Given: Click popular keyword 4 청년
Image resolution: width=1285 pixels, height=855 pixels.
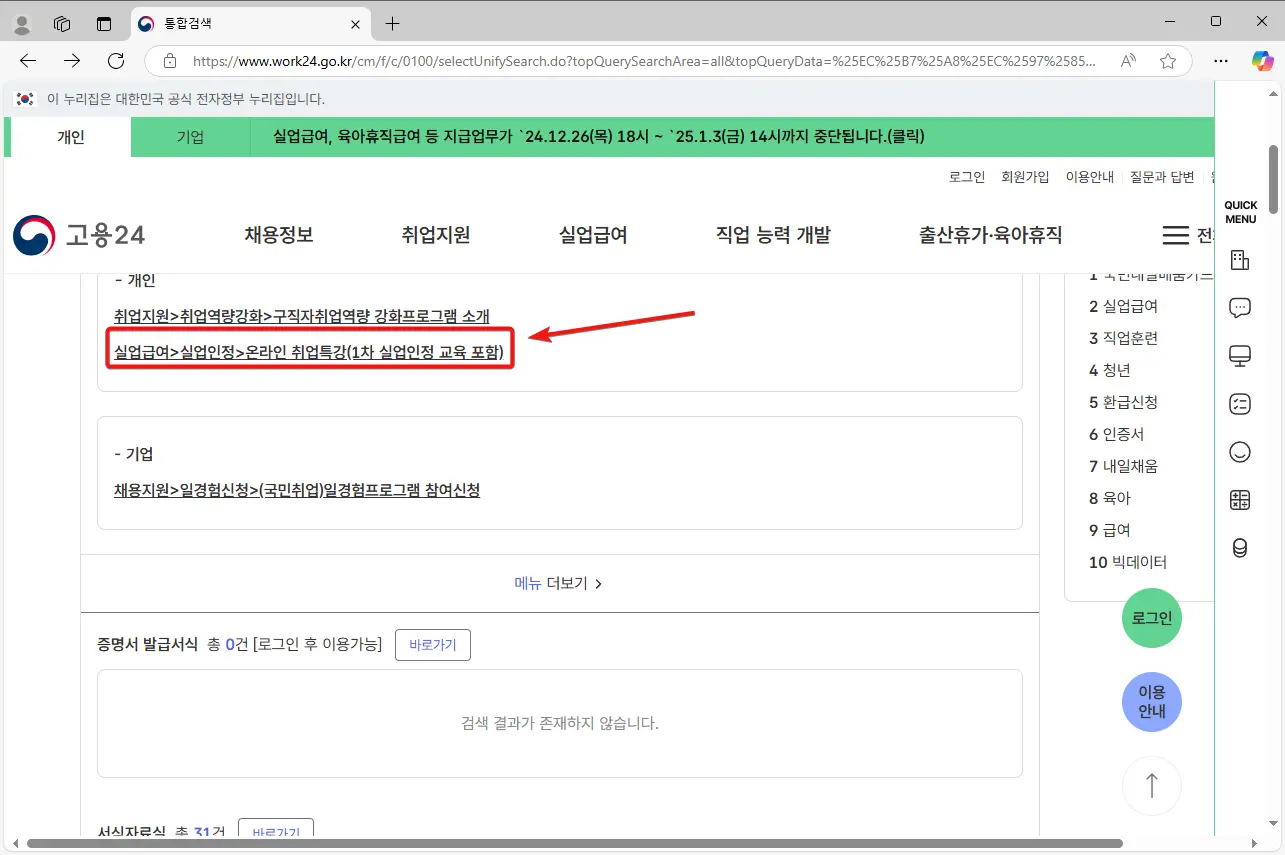Looking at the screenshot, I should 1110,370.
